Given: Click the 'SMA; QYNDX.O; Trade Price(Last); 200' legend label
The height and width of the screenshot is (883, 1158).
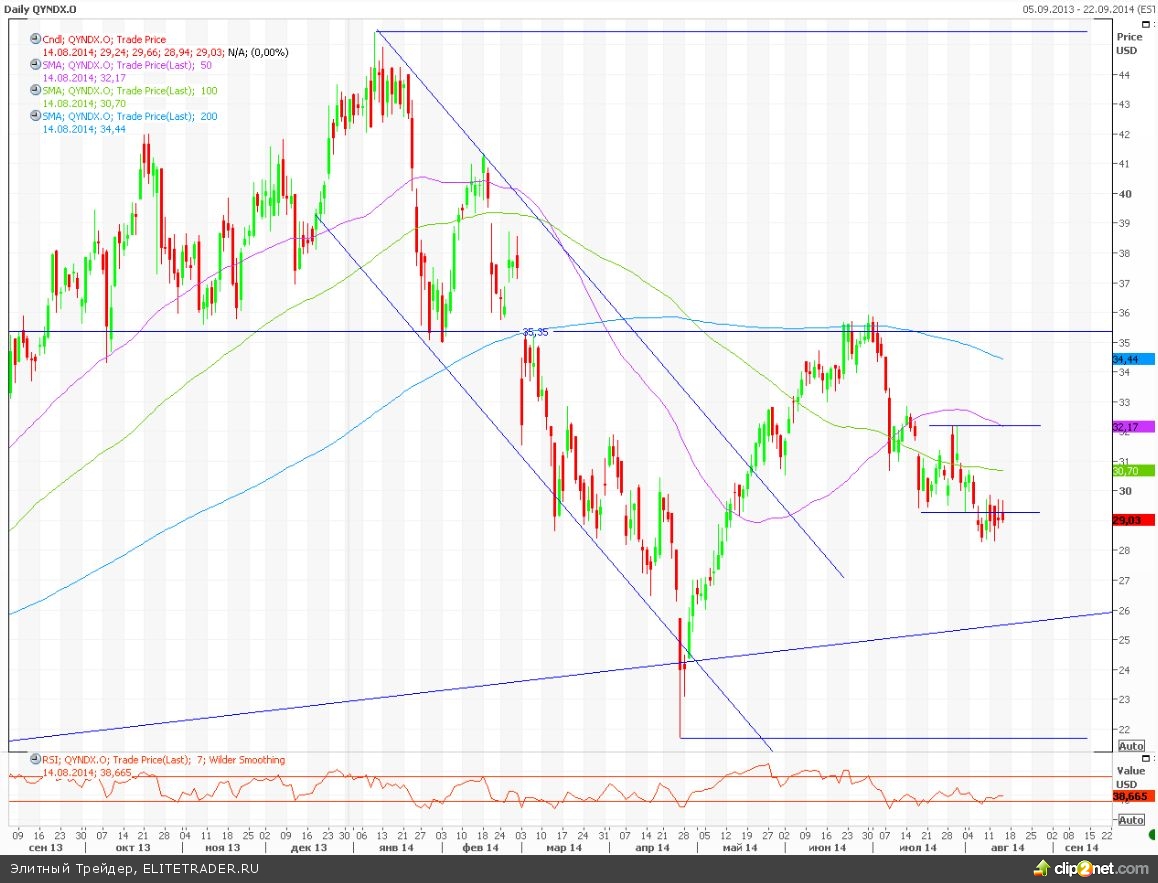Looking at the screenshot, I should point(130,116).
